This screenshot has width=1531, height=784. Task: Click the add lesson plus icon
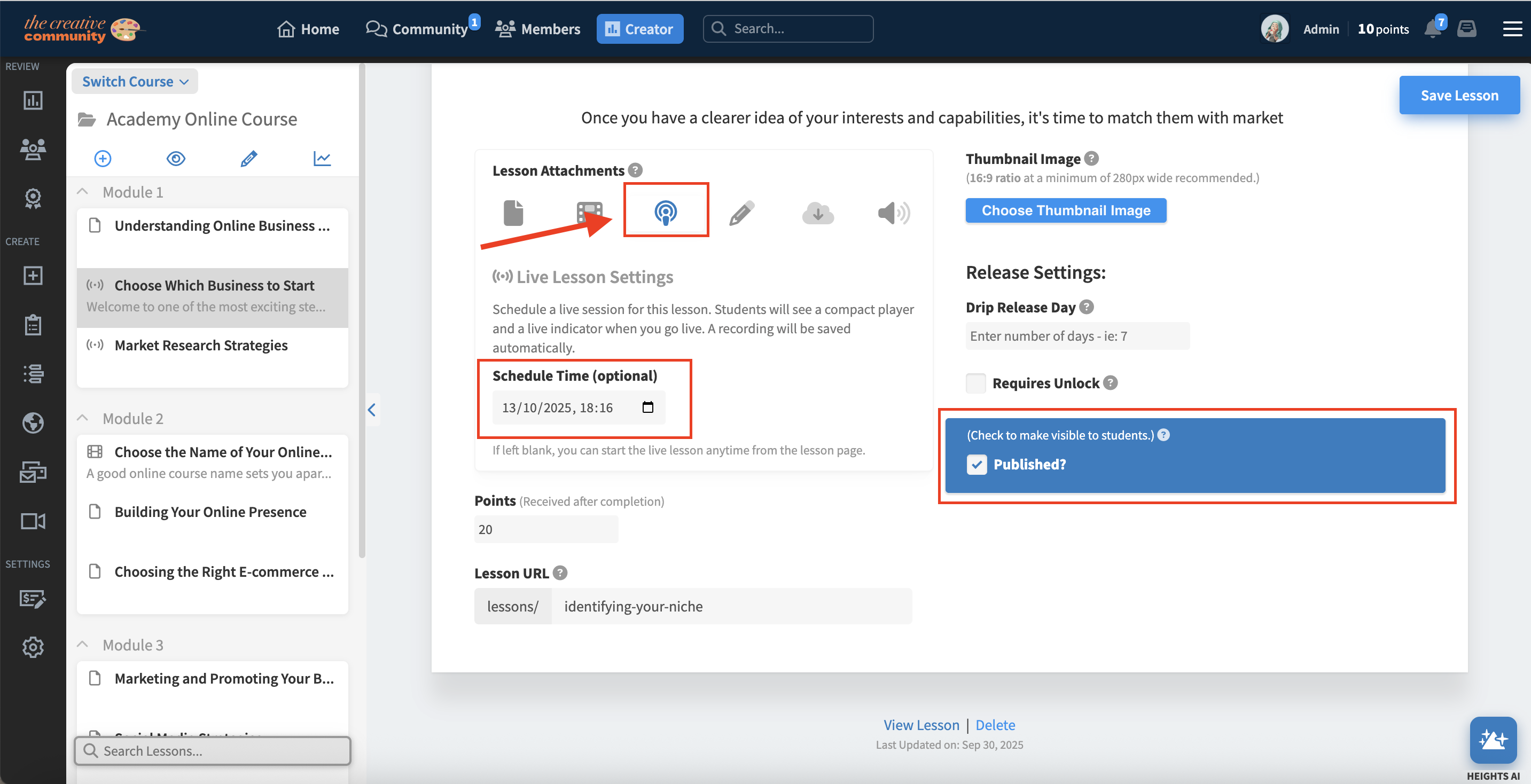[x=103, y=159]
